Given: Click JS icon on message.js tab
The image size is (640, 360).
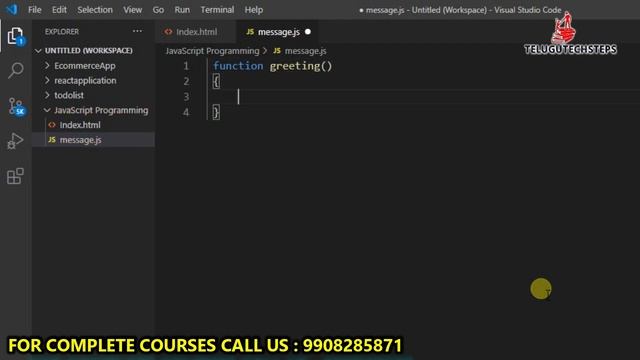Looking at the screenshot, I should 250,32.
